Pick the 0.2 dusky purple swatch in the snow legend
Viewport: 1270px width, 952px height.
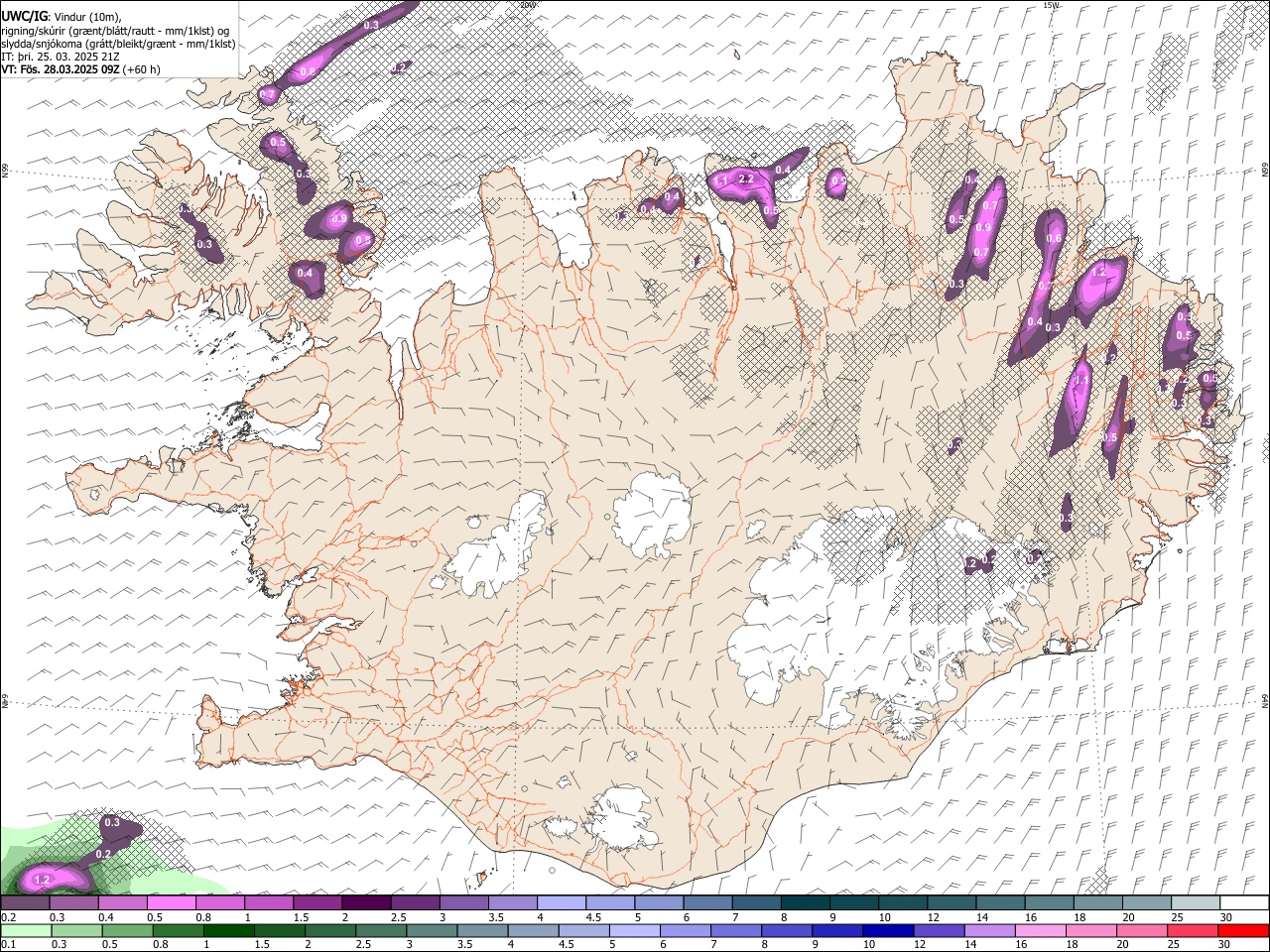(25, 903)
